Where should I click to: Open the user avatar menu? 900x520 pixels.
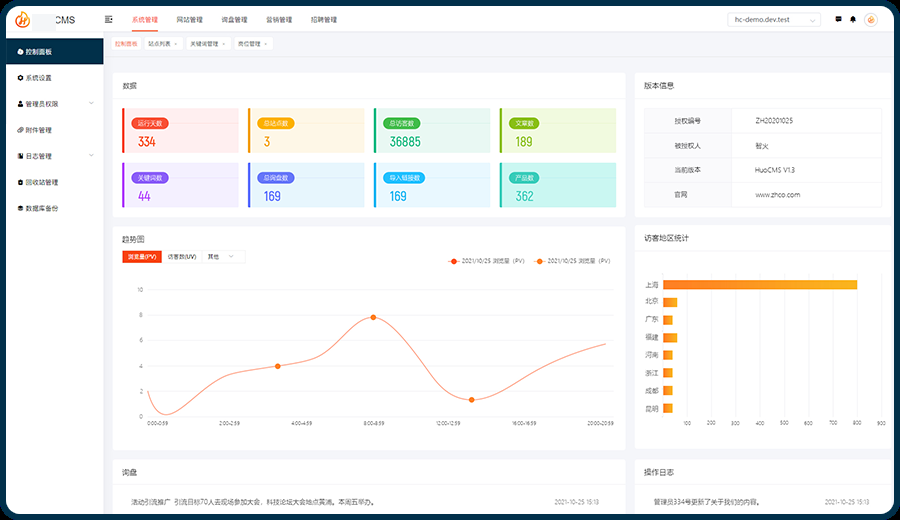click(871, 19)
